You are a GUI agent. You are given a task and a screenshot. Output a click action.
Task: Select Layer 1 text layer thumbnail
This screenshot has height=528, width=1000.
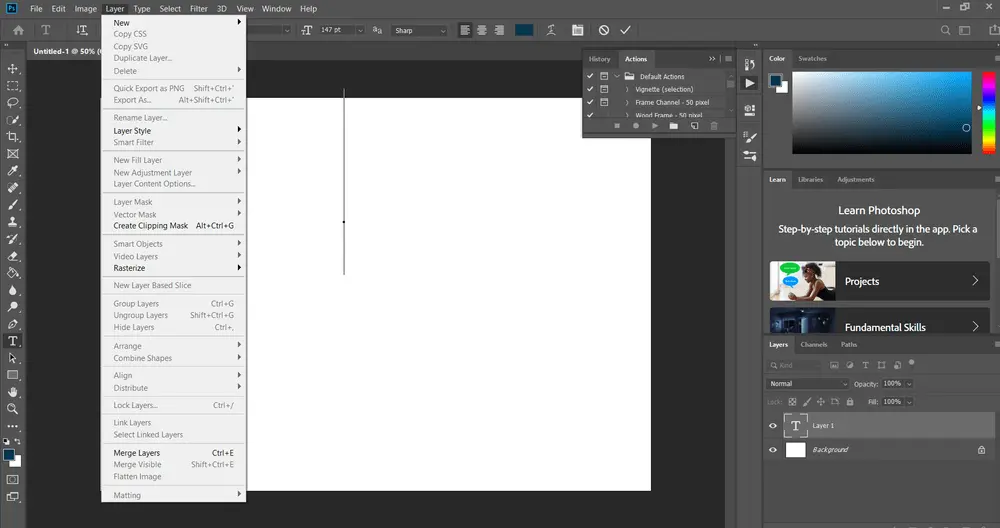[x=795, y=426]
